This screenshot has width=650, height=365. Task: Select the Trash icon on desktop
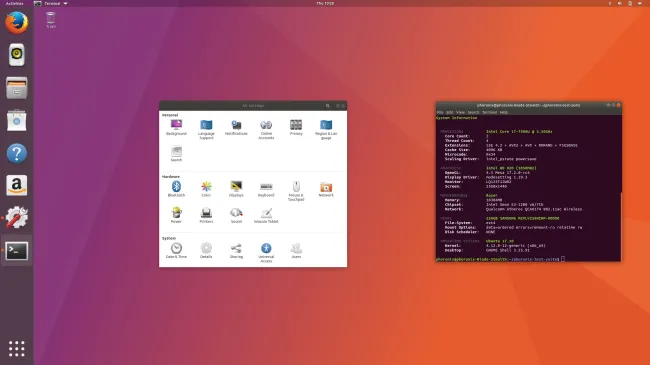[51, 20]
